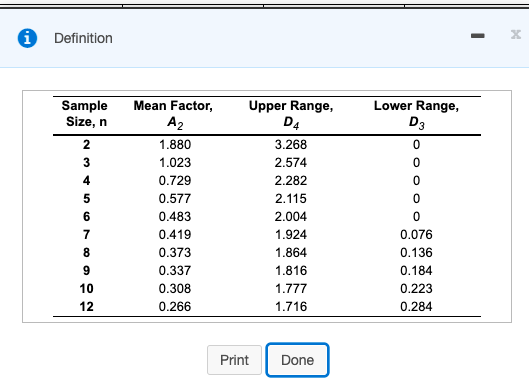Viewport: 529px width, 381px height.
Task: Click the blue info icon beside Definition
Action: click(27, 38)
